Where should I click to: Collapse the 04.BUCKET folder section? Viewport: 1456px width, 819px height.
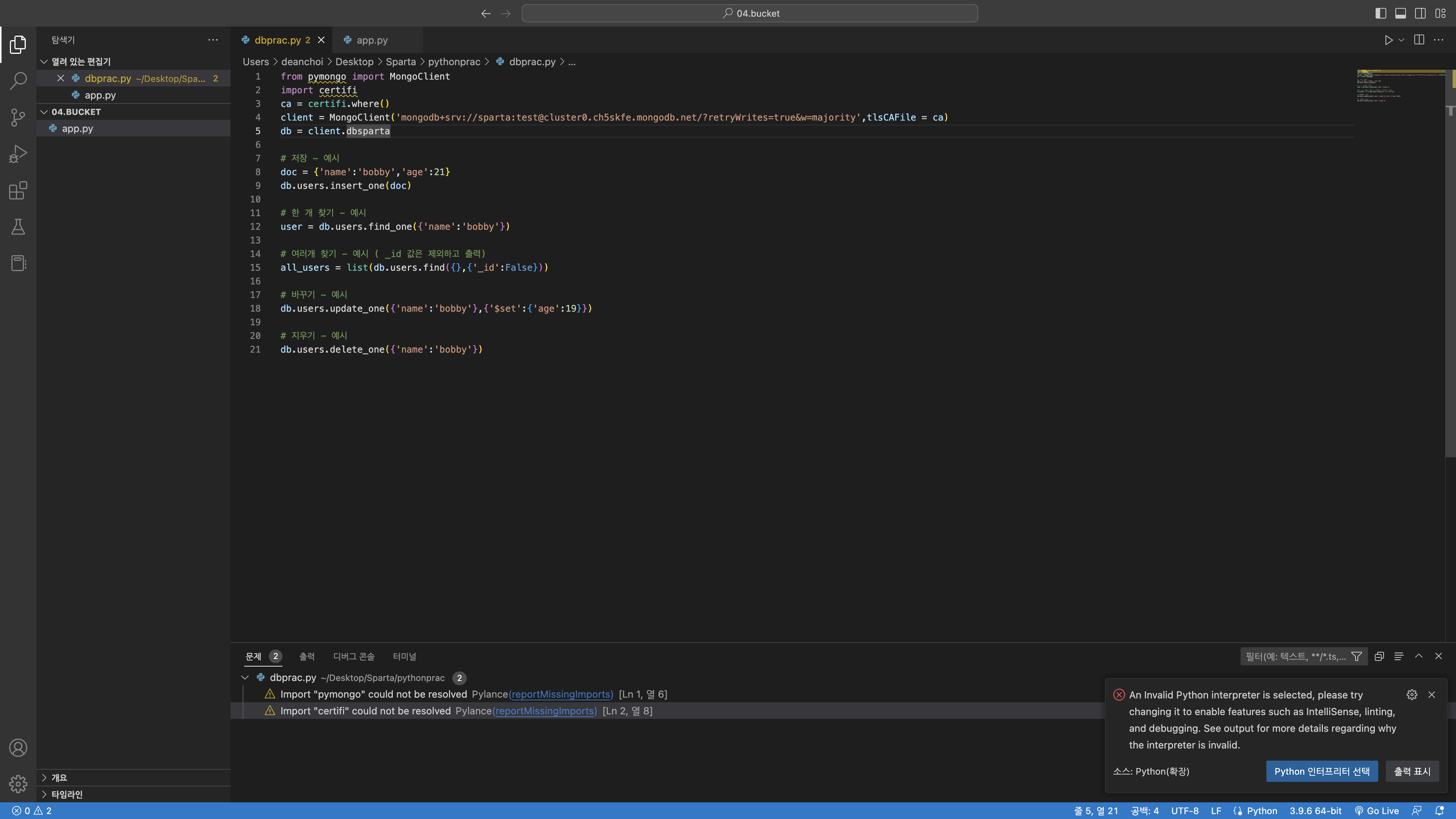coord(133,112)
